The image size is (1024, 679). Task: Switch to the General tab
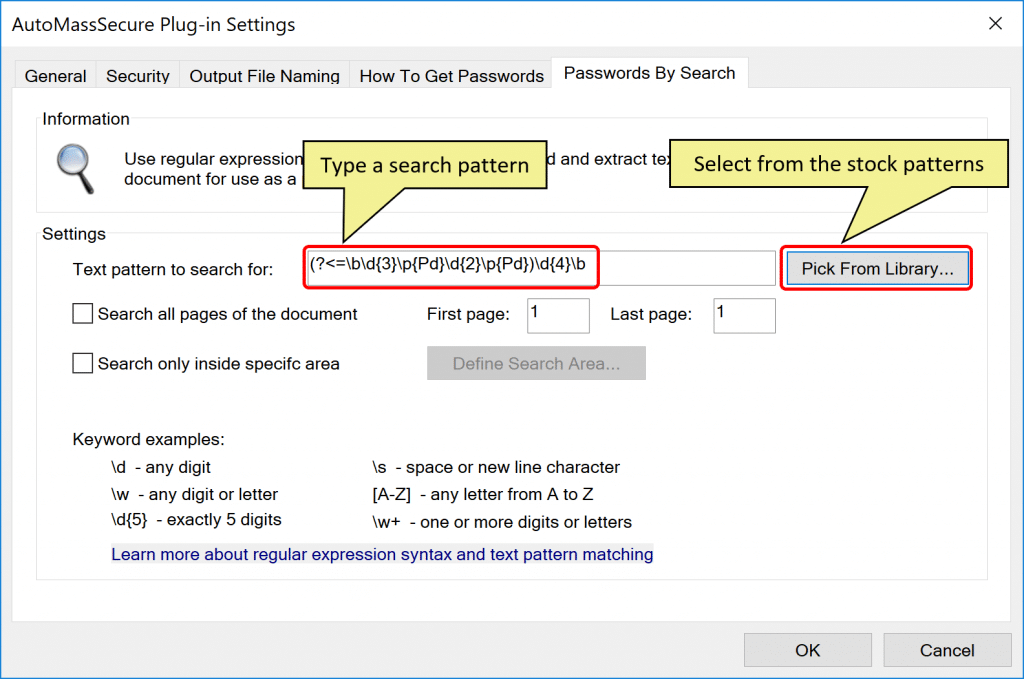tap(56, 76)
